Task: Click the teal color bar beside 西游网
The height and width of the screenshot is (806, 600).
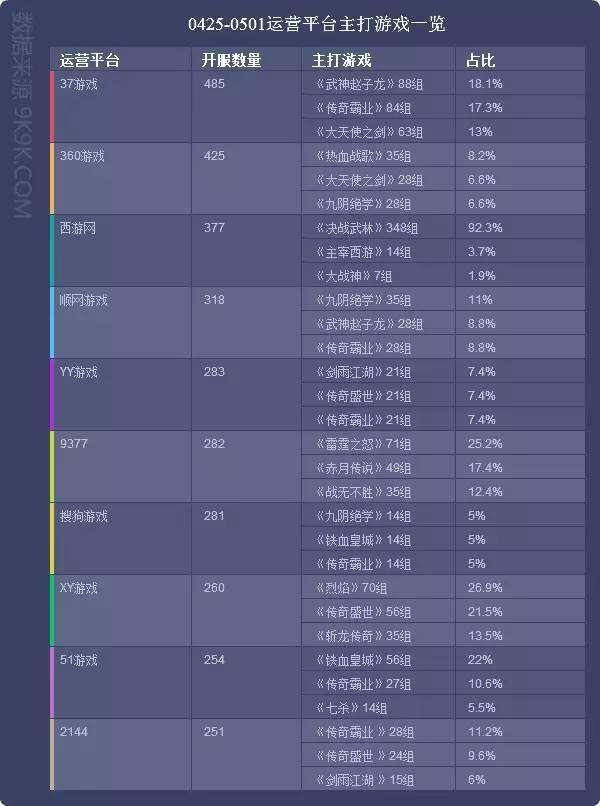Action: pyautogui.click(x=52, y=251)
